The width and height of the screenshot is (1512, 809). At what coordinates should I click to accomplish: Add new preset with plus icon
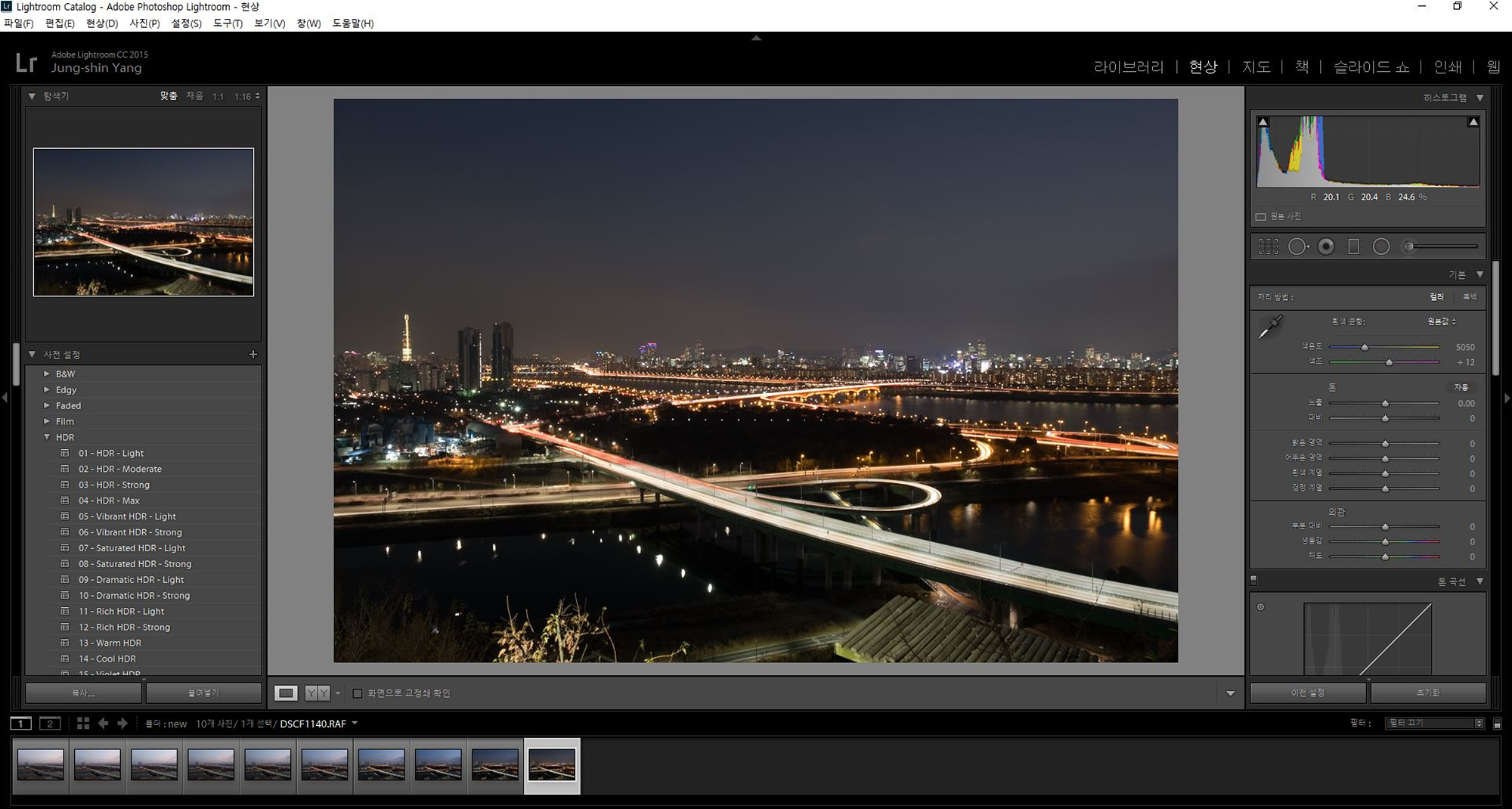click(x=253, y=355)
